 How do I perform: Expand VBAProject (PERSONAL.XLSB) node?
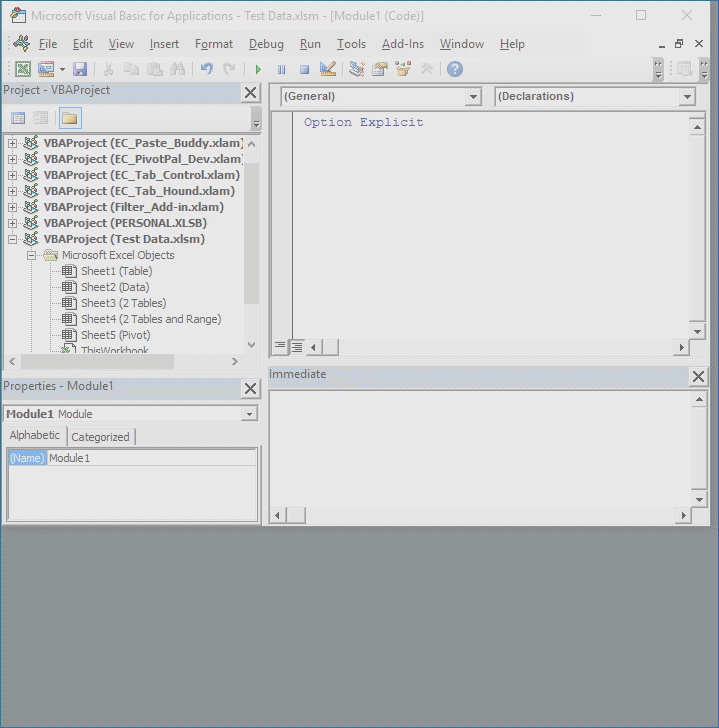coord(13,223)
